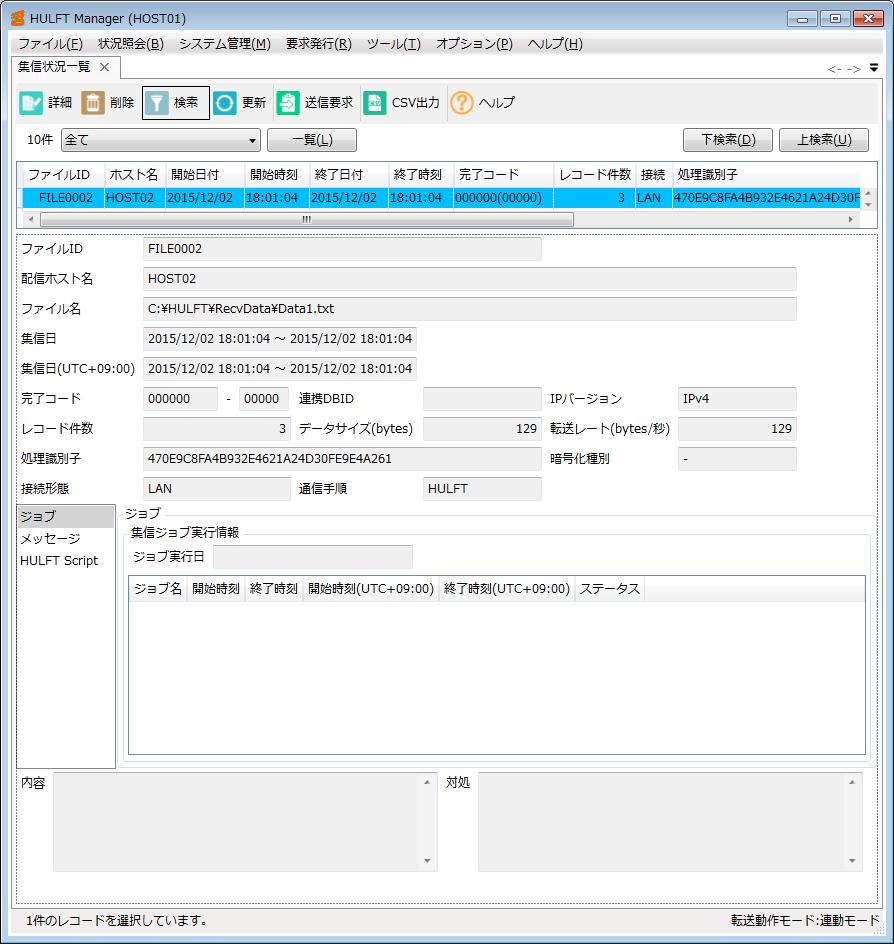Click the 削除 trash can icon
Viewport: 894px width, 944px height.
pos(93,103)
